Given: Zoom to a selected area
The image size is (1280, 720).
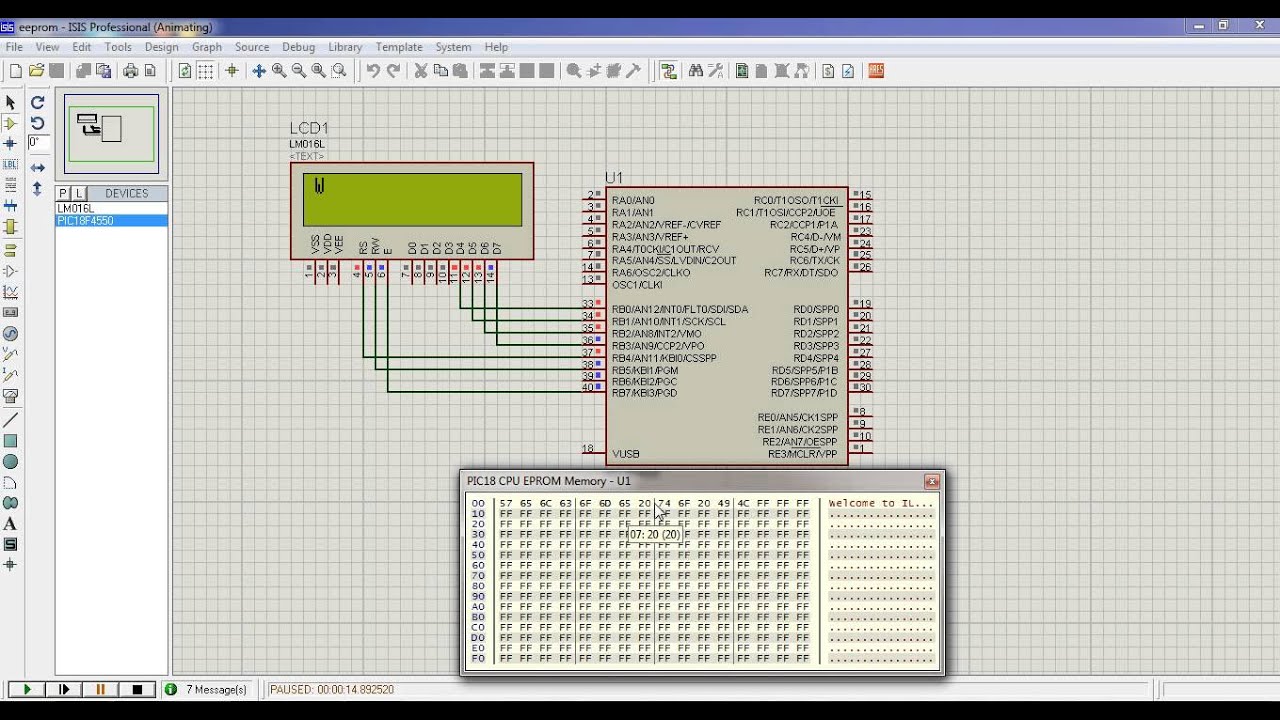Looking at the screenshot, I should [x=339, y=71].
